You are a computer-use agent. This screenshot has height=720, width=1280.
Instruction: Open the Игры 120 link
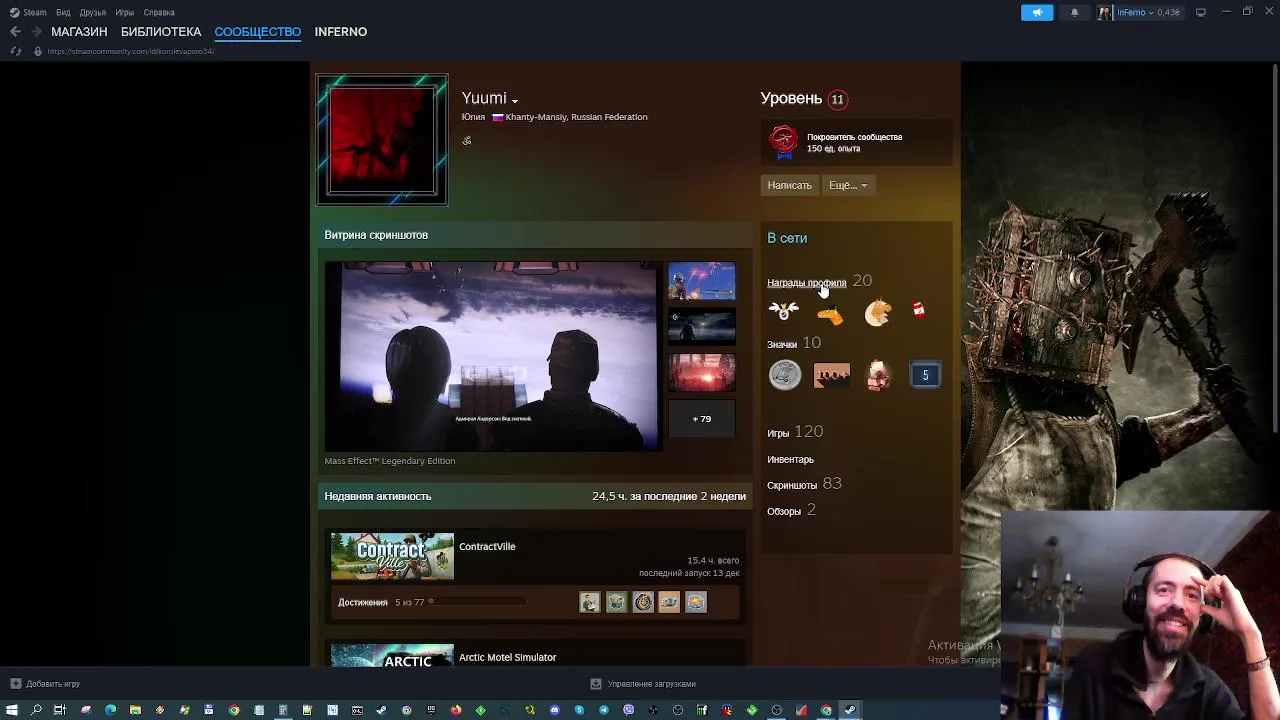coord(795,432)
